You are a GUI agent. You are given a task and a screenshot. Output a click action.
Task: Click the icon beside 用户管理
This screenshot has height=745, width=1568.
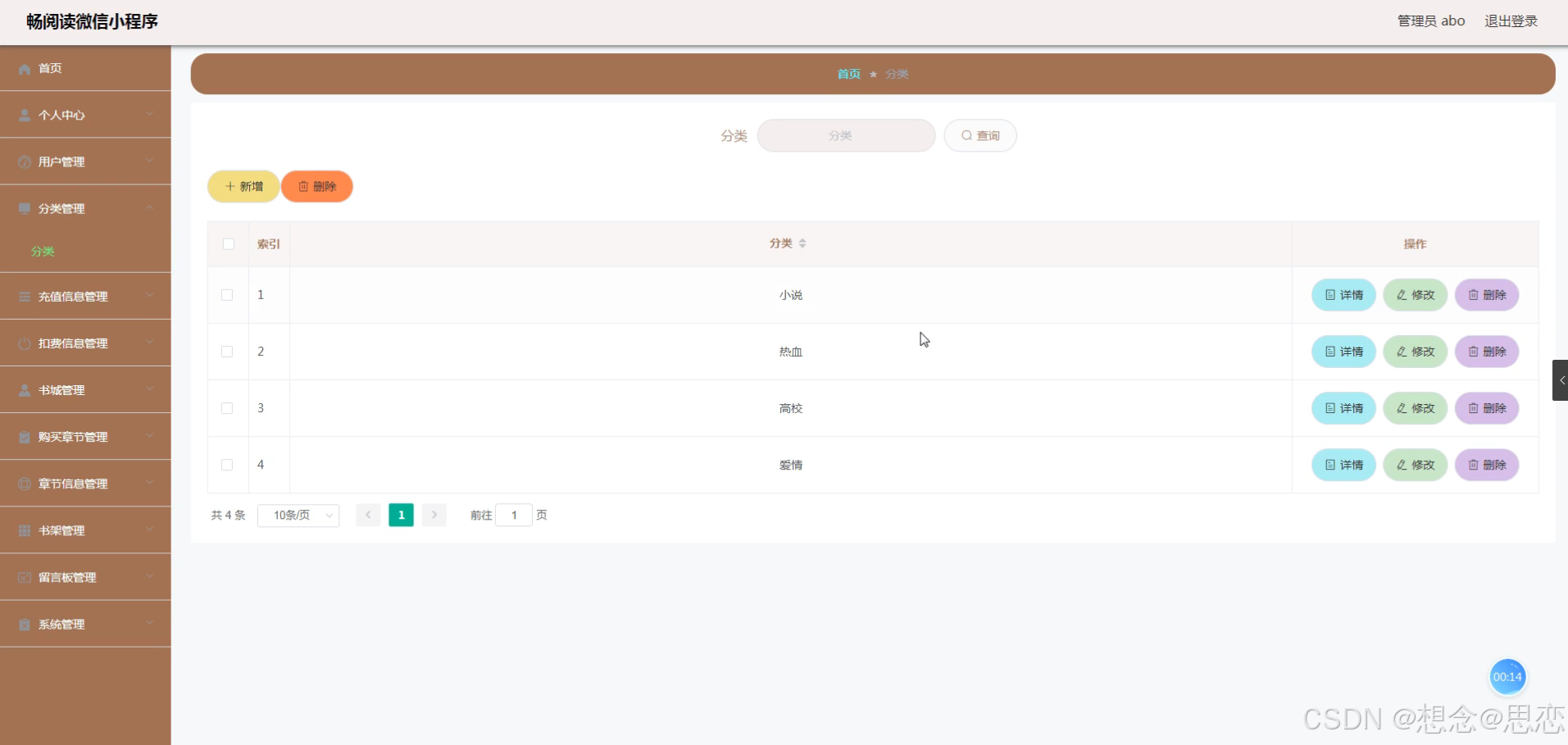coord(25,162)
